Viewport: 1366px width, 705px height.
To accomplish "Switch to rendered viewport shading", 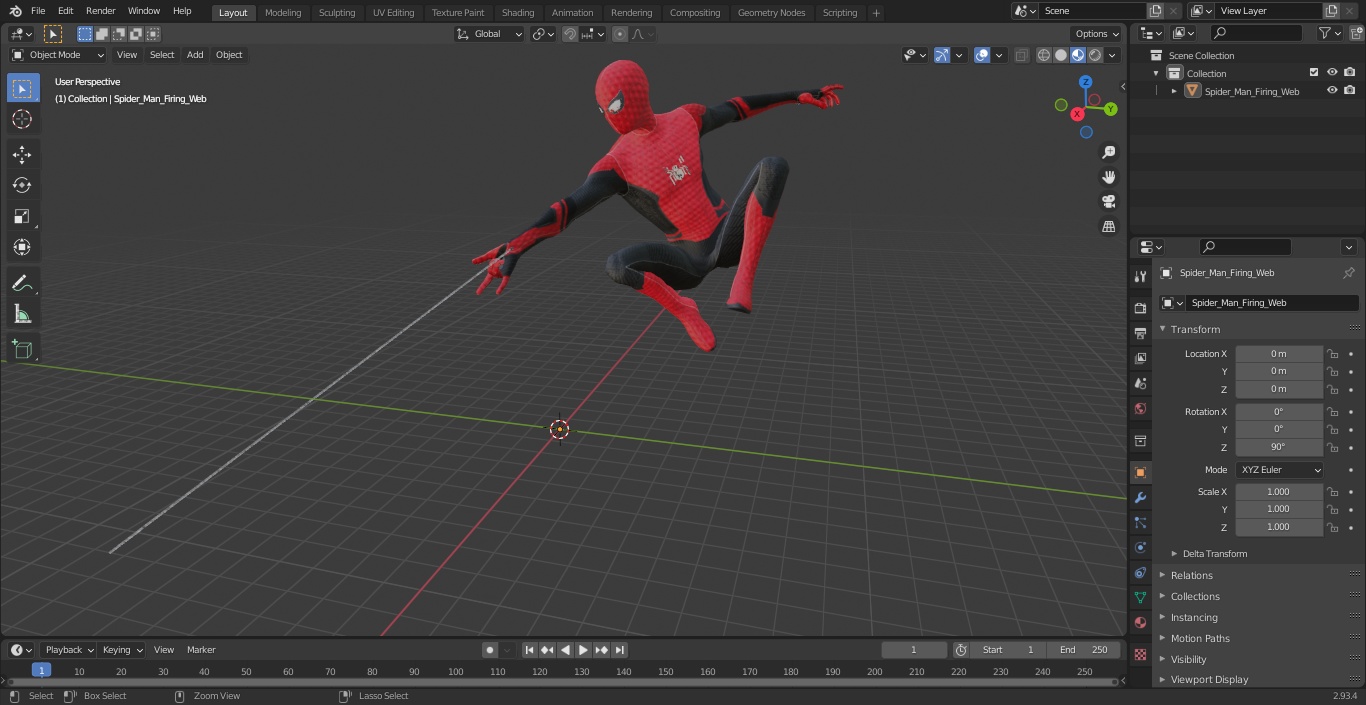I will tap(1095, 55).
